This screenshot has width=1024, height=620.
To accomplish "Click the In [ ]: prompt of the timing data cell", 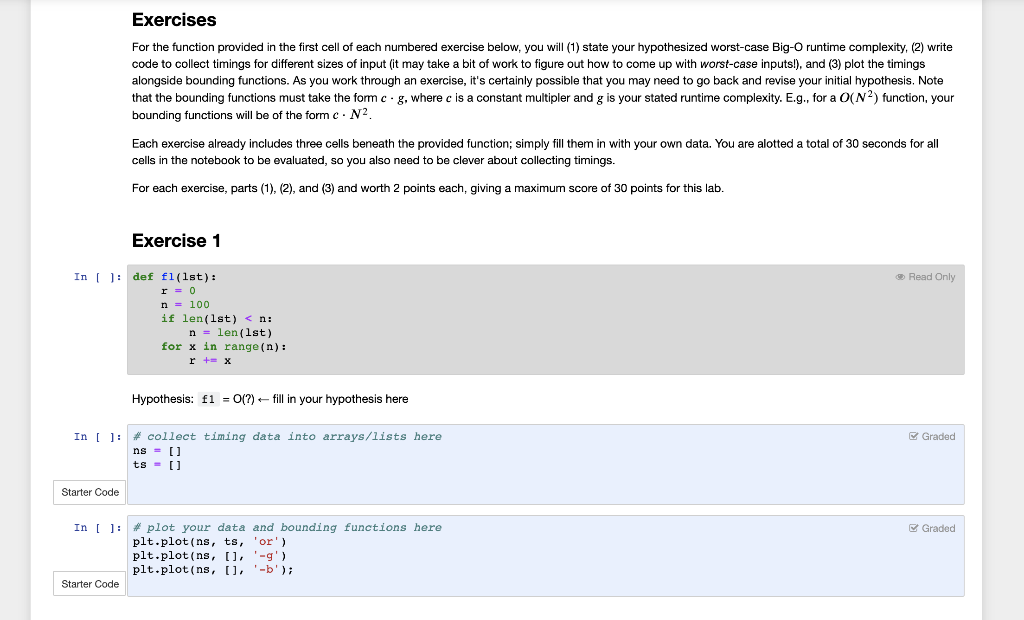I will (97, 436).
